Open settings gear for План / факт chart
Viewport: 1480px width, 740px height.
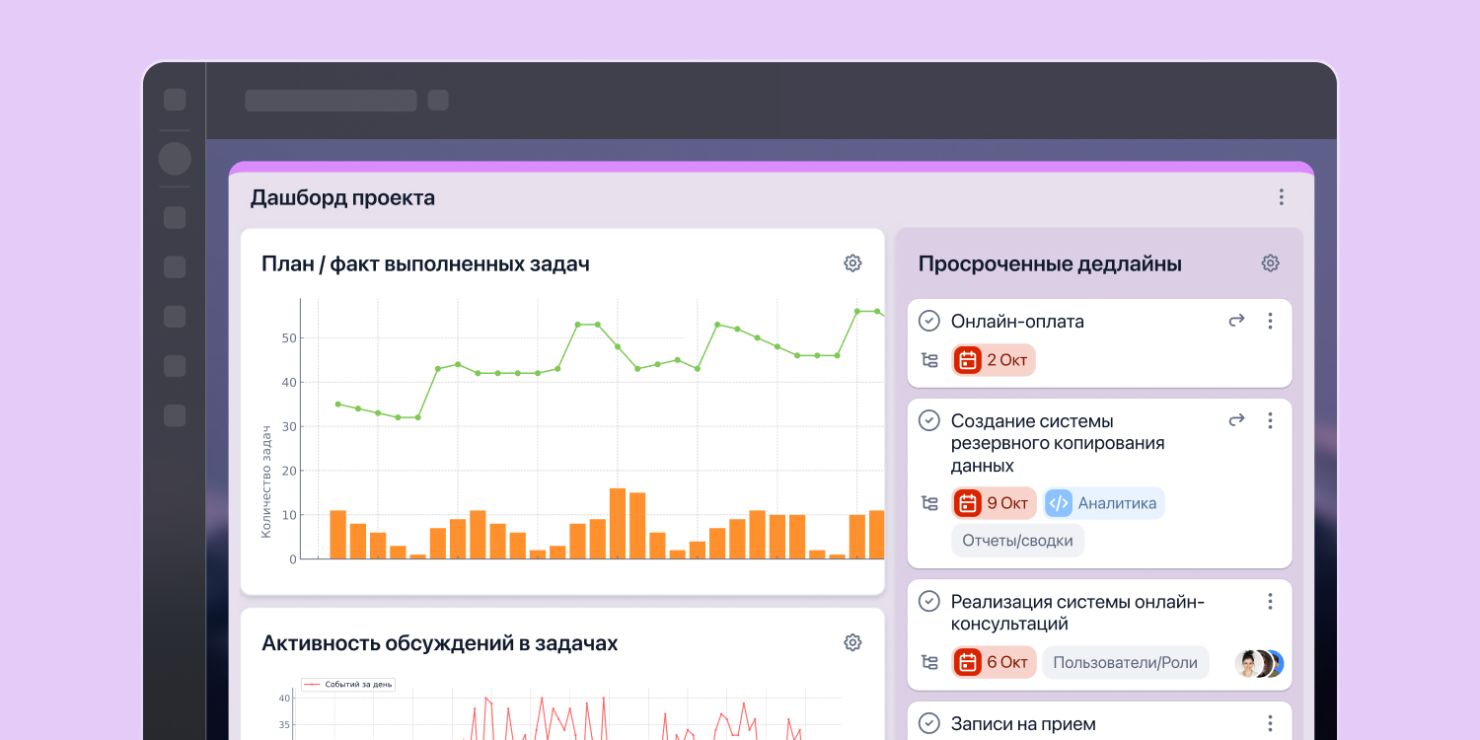[x=852, y=263]
